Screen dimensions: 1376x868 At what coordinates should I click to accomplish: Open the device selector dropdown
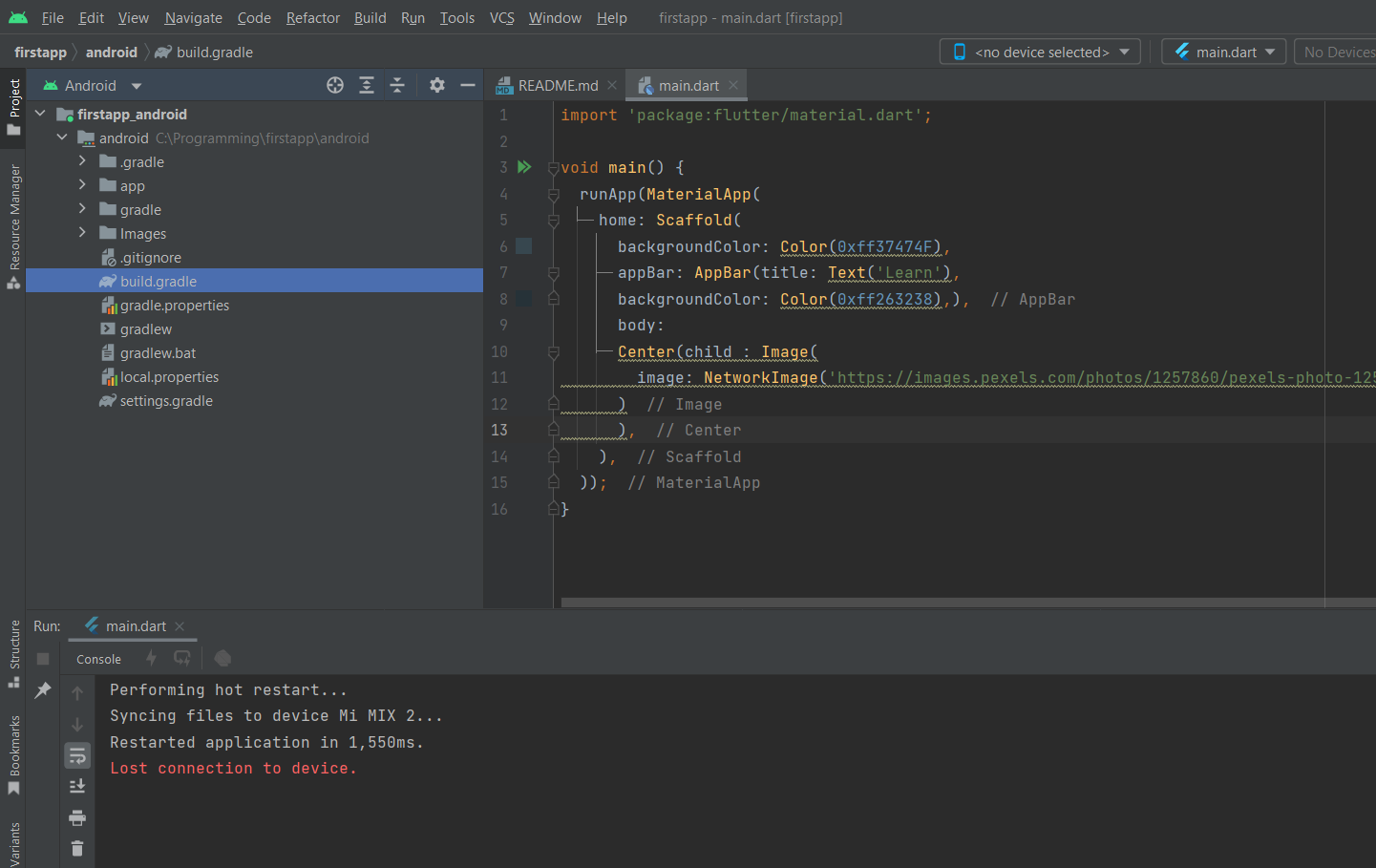(x=1040, y=52)
